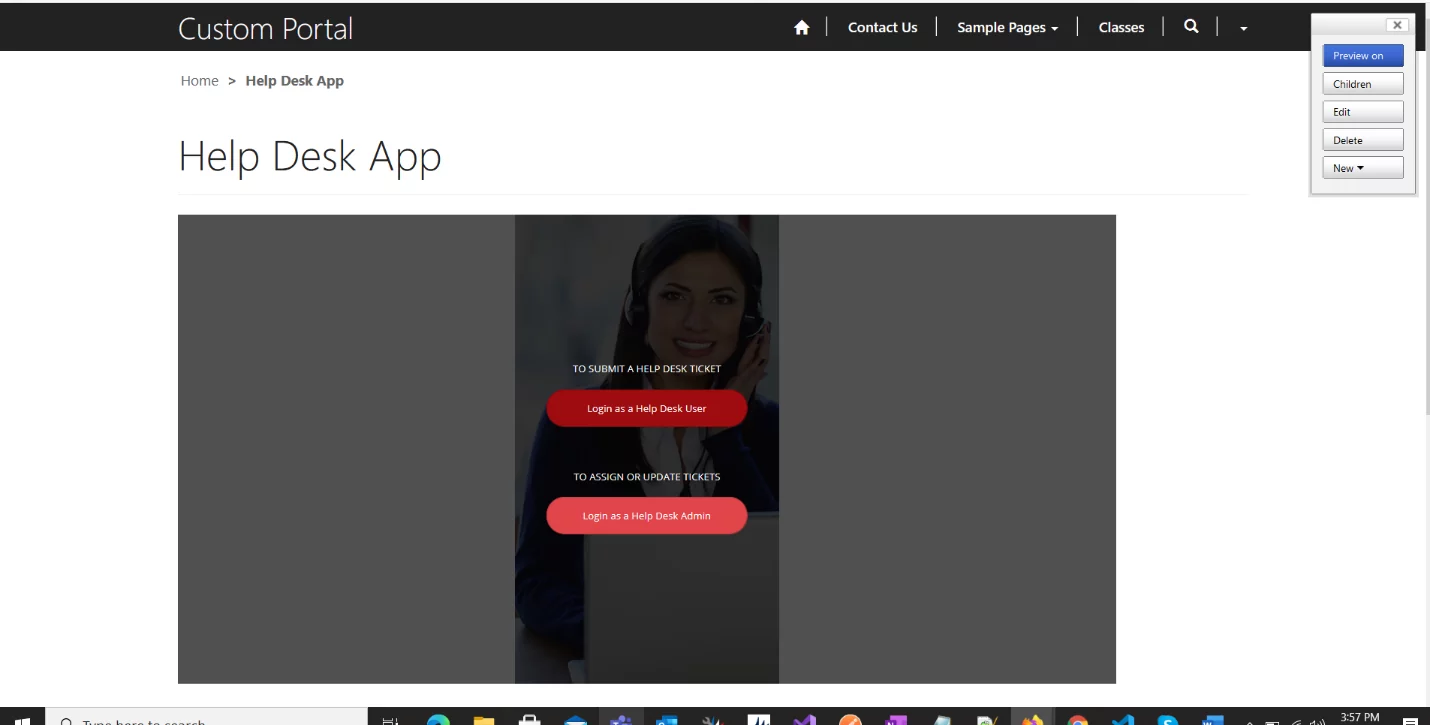Open the Contact Us page
1430x725 pixels.
pos(882,28)
